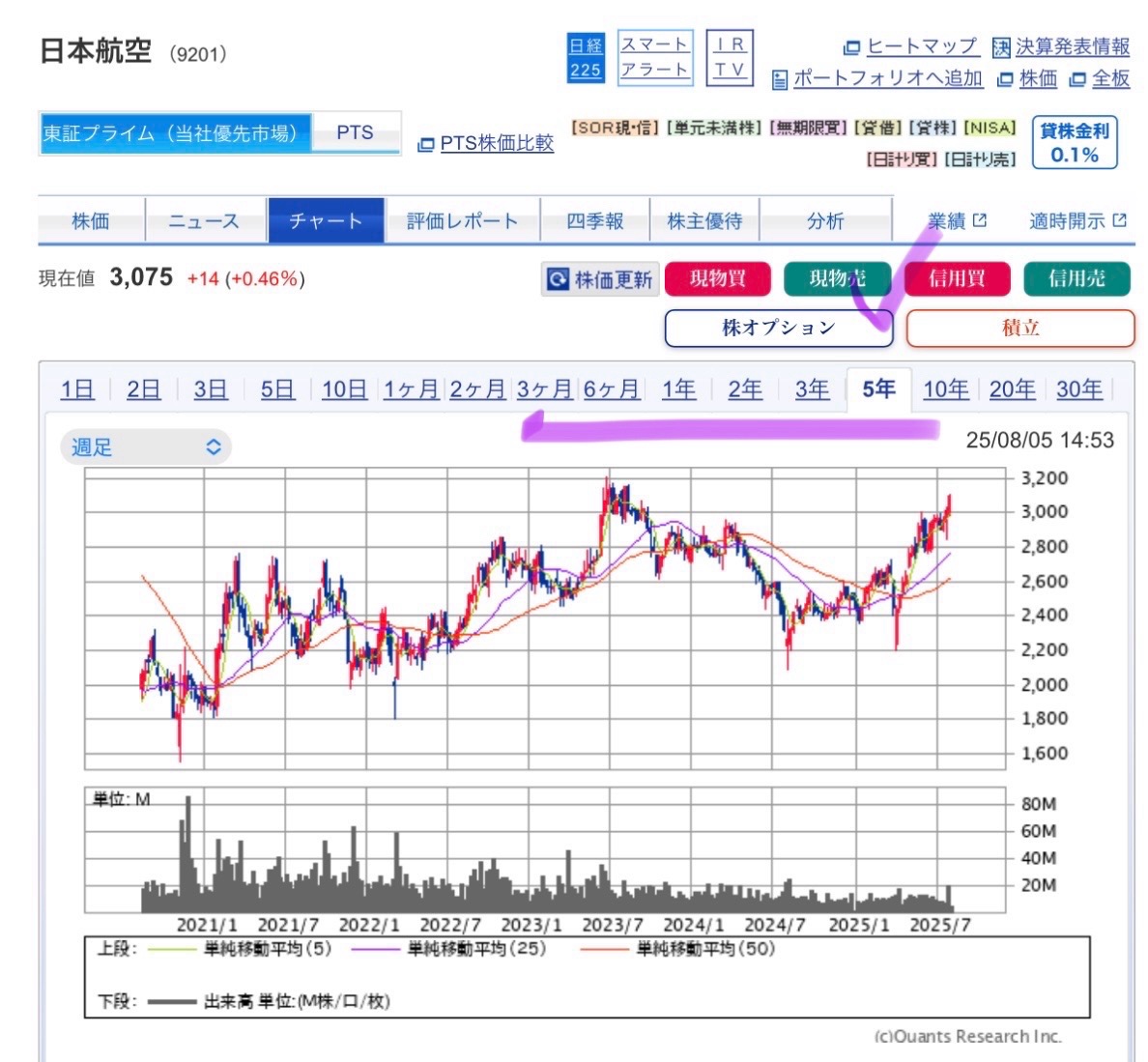The image size is (1148, 1062).
Task: Select the 3年 chart period
Action: (x=813, y=389)
